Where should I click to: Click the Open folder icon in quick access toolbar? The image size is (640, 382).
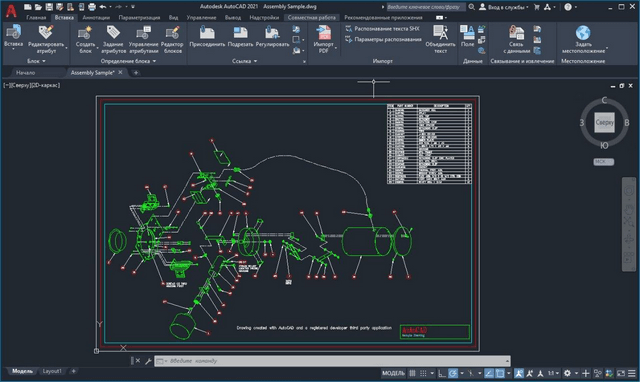point(38,7)
